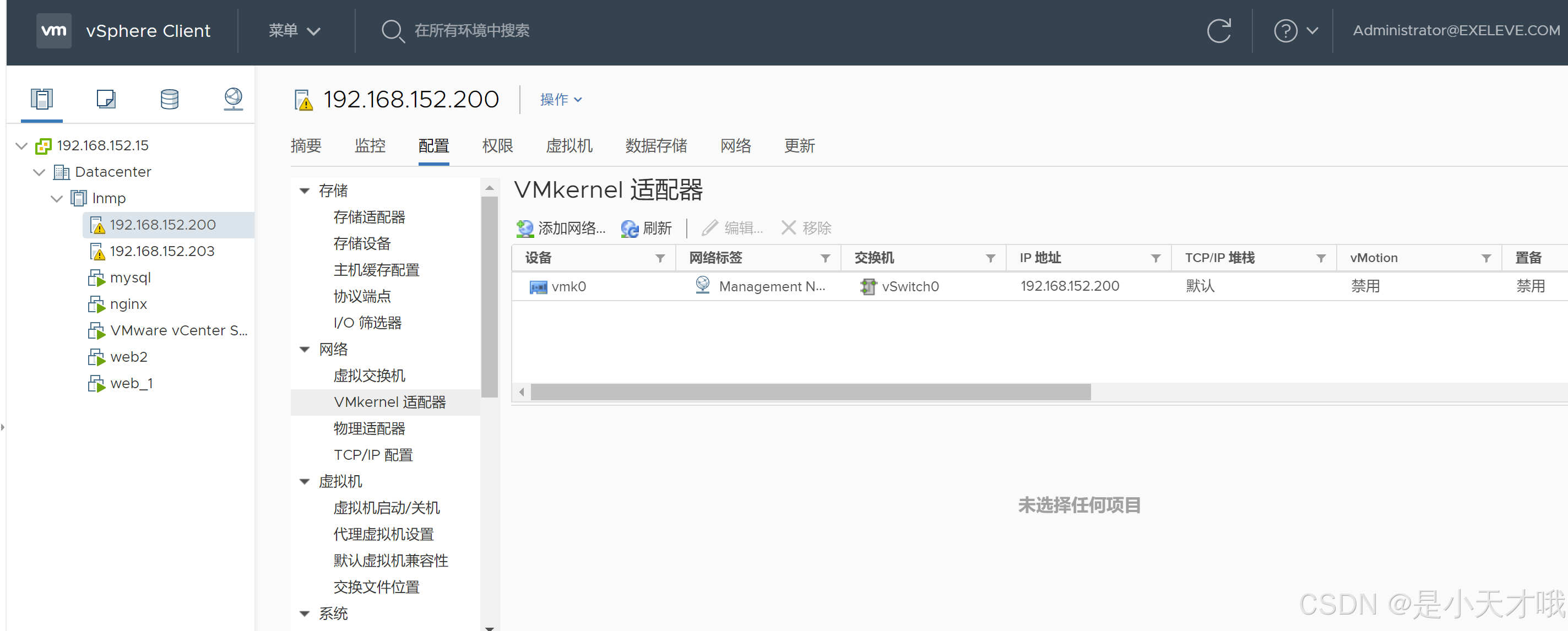Open the filter funnel on vMotion column
Image resolution: width=1568 pixels, height=631 pixels.
(x=1486, y=257)
